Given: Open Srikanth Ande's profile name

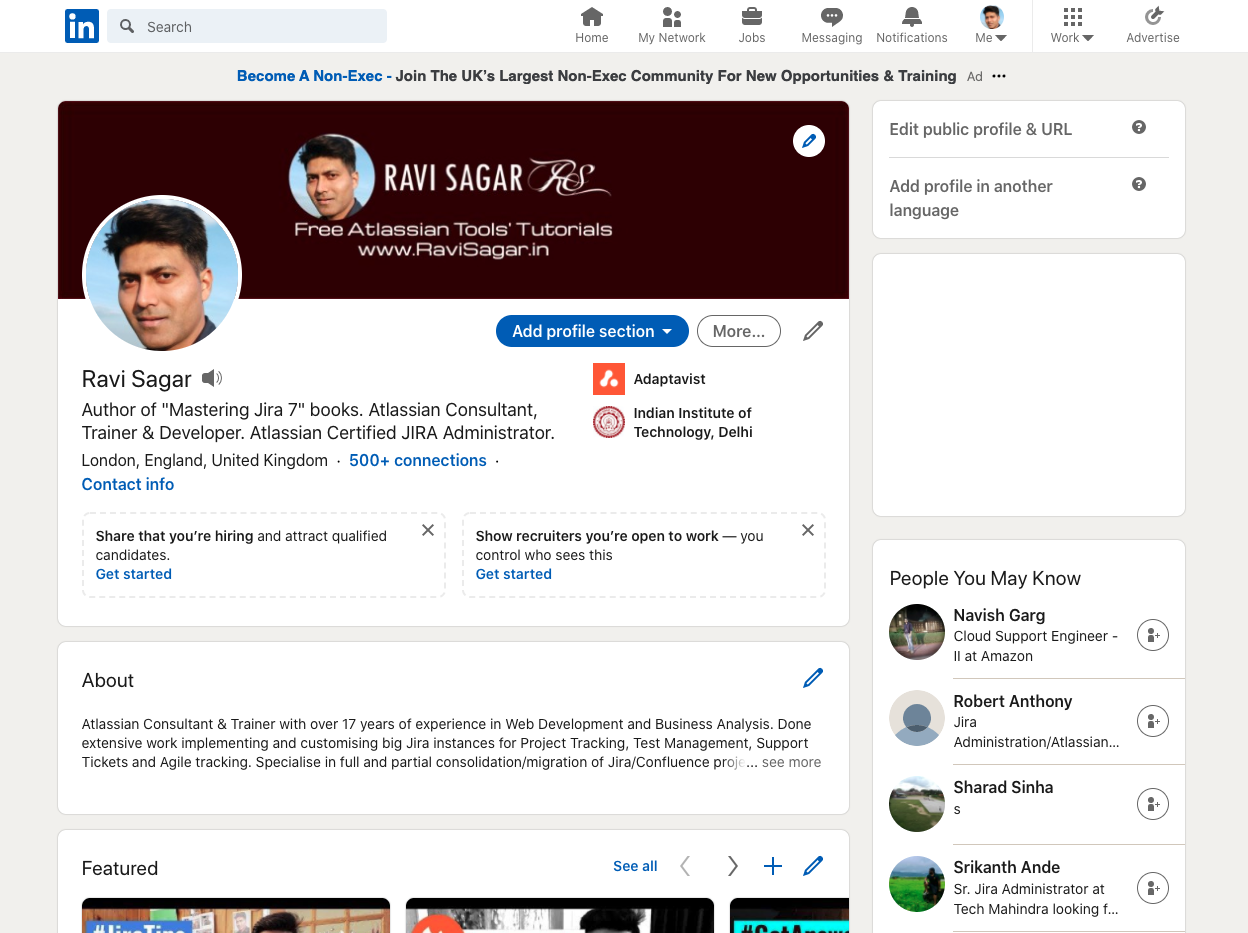Looking at the screenshot, I should click(1007, 867).
